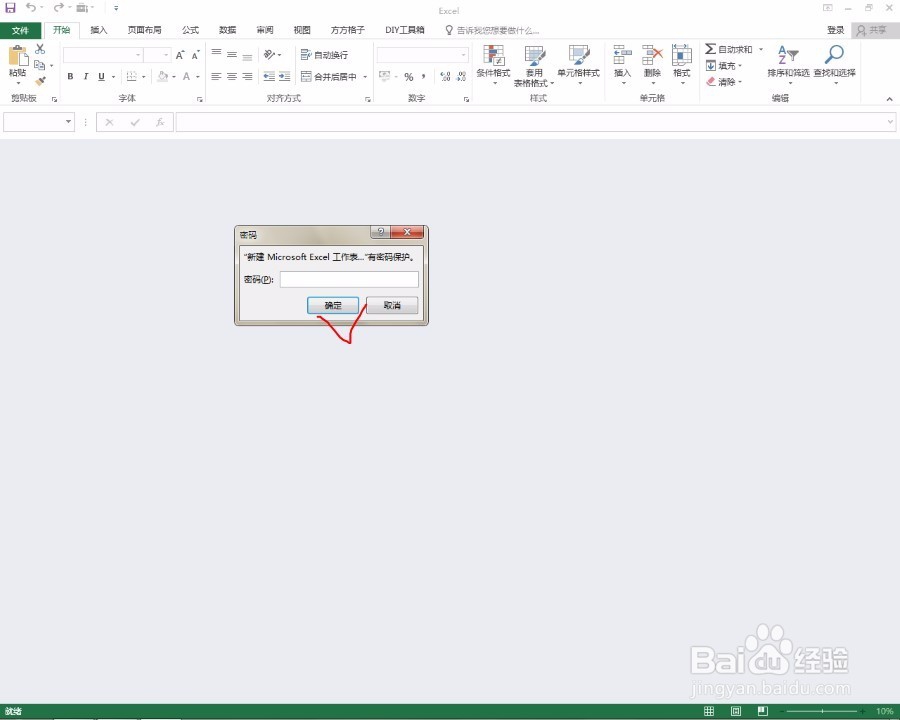
Task: Open the File (文件) tab
Action: pos(21,30)
